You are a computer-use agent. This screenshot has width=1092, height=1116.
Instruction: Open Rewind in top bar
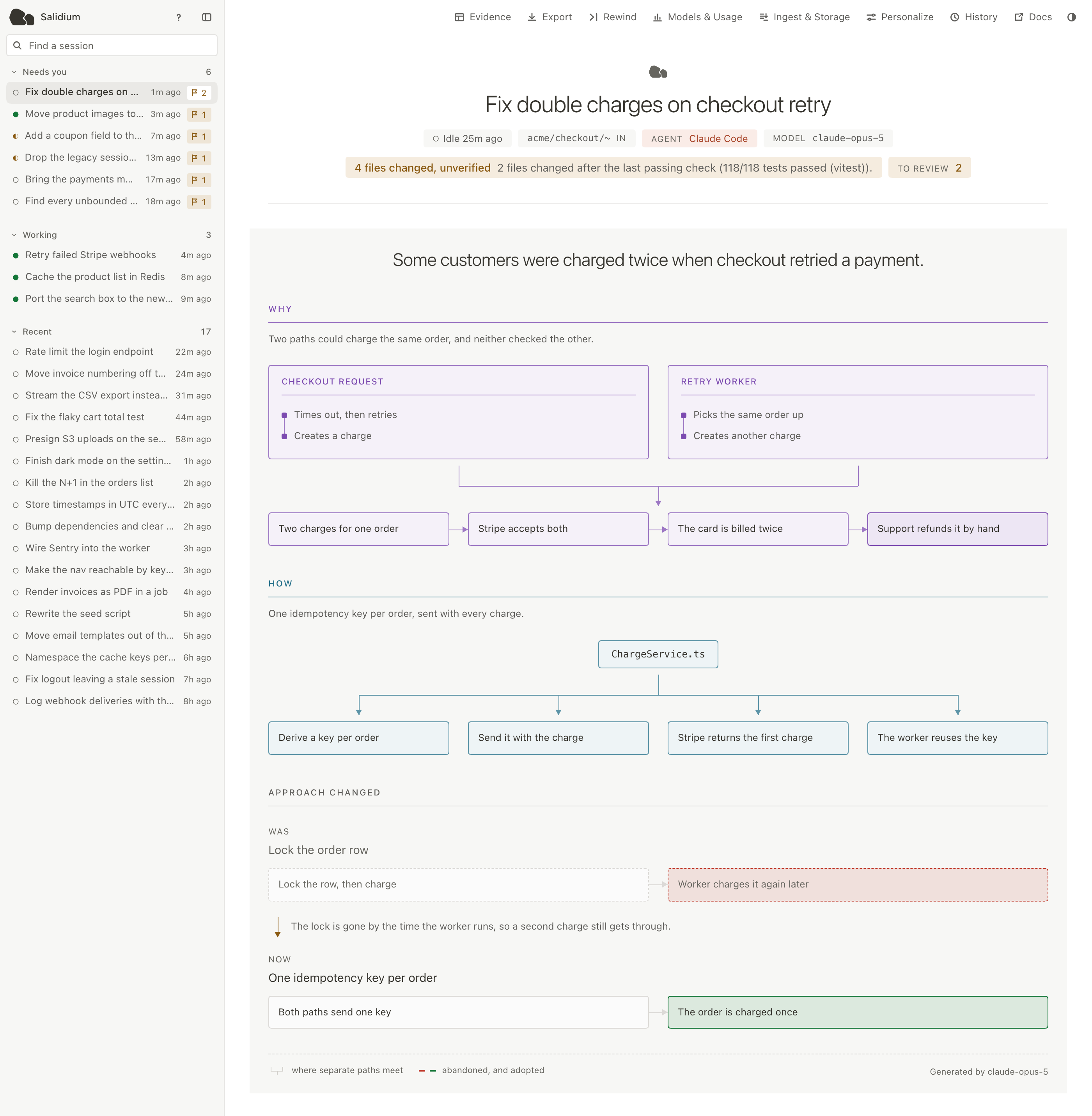pyautogui.click(x=613, y=17)
